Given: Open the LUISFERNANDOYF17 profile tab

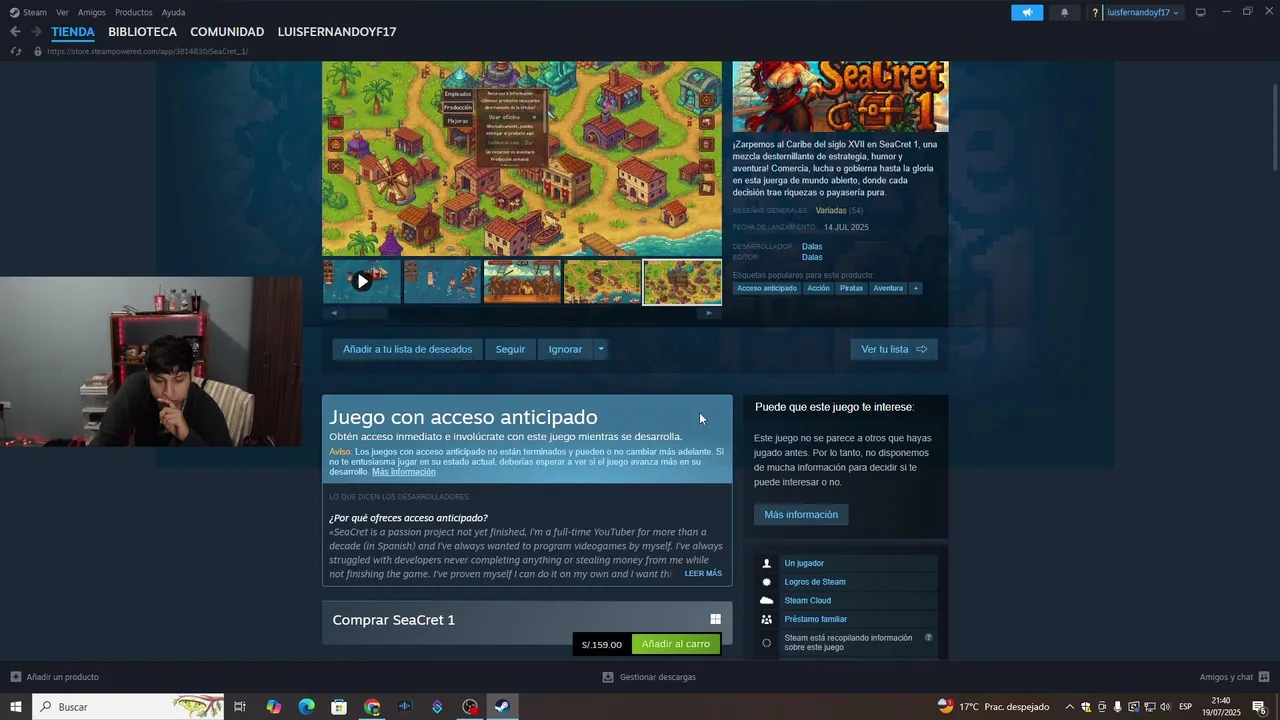Looking at the screenshot, I should pyautogui.click(x=337, y=32).
